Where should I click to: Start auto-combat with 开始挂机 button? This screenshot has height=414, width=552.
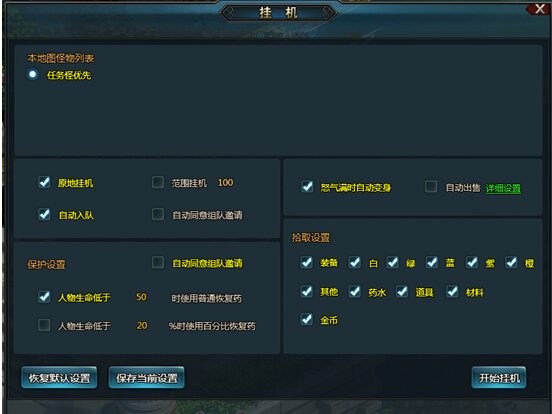coord(499,377)
